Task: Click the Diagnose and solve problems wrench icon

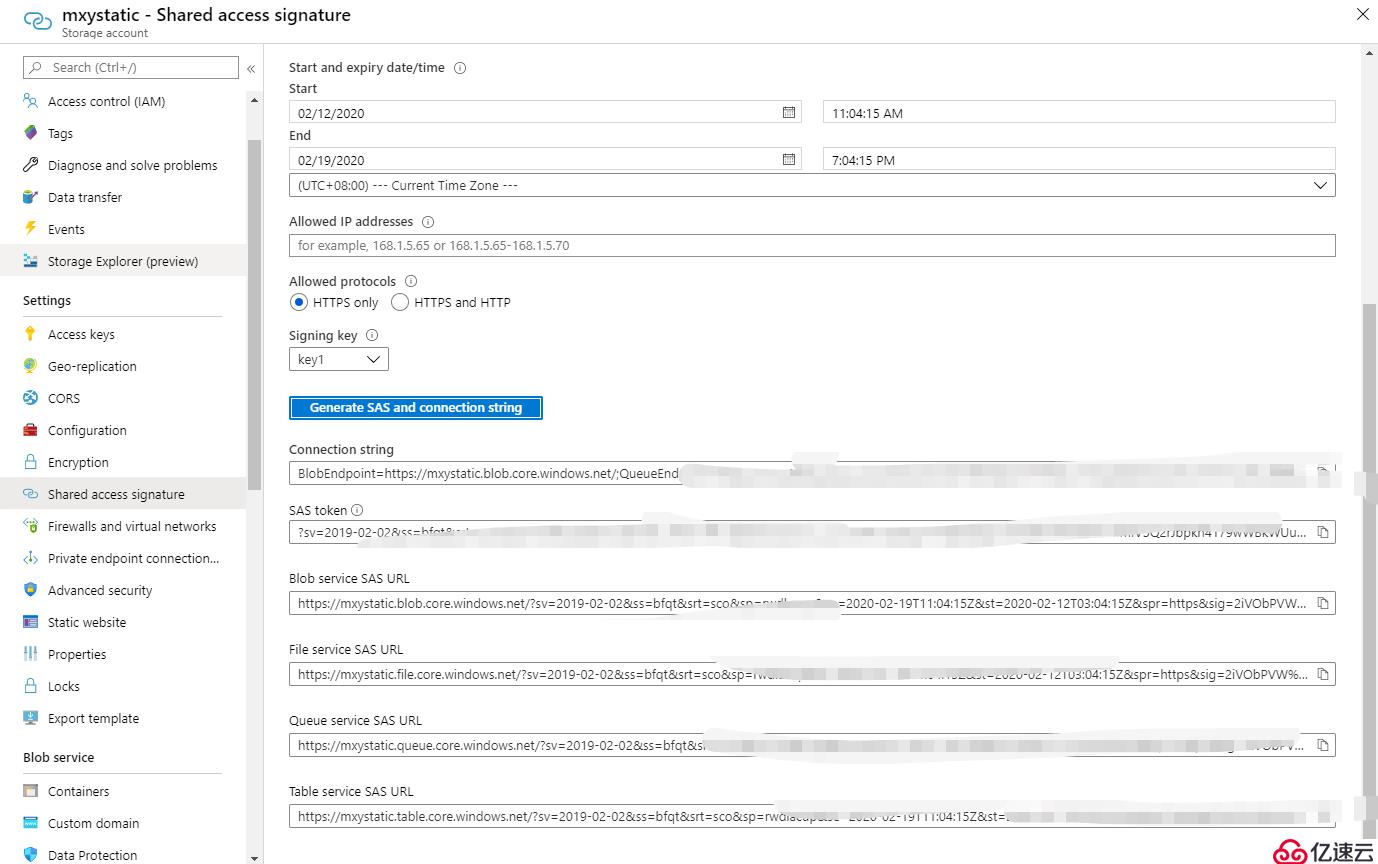Action: [x=30, y=165]
